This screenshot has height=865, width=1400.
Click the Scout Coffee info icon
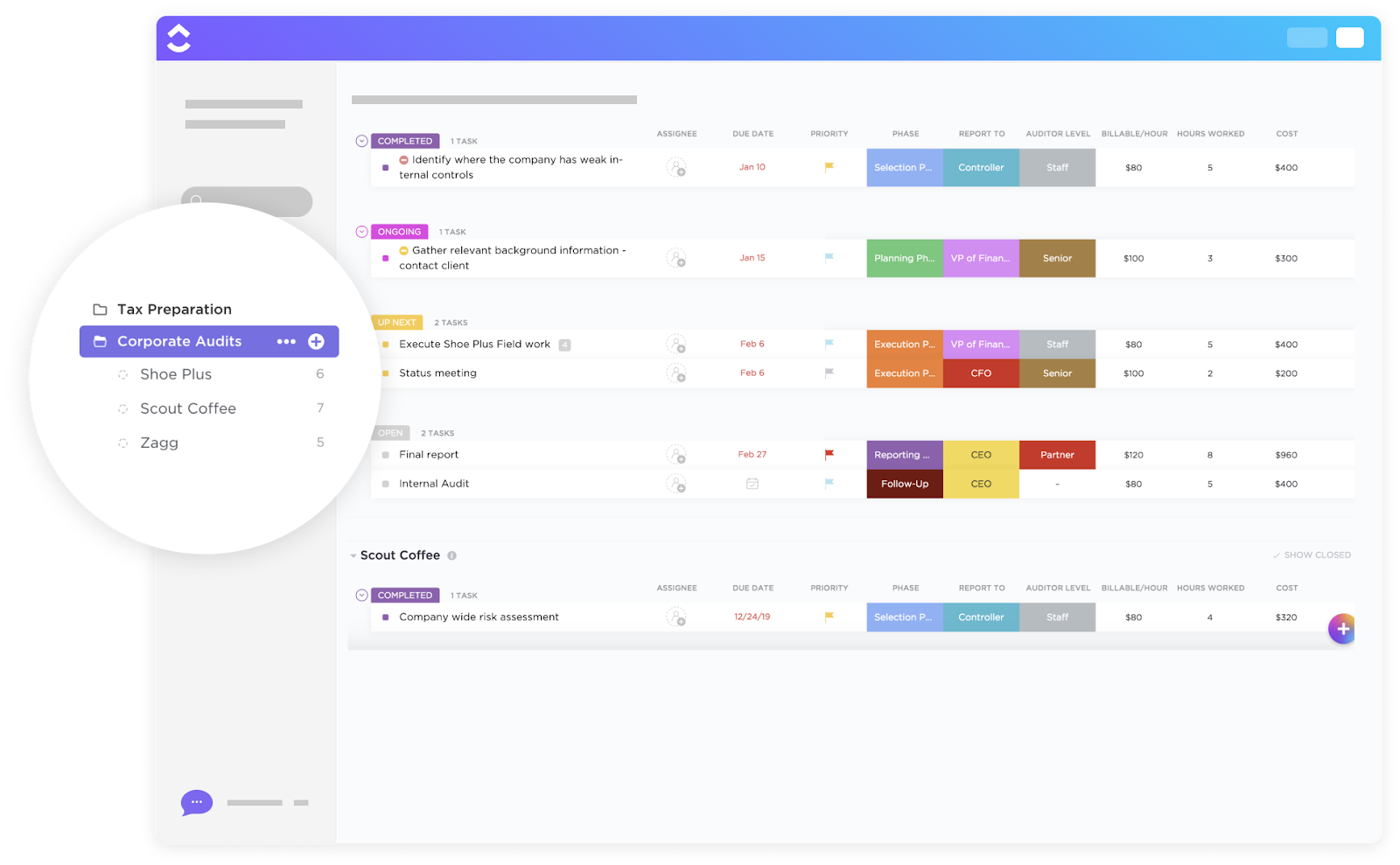point(451,555)
